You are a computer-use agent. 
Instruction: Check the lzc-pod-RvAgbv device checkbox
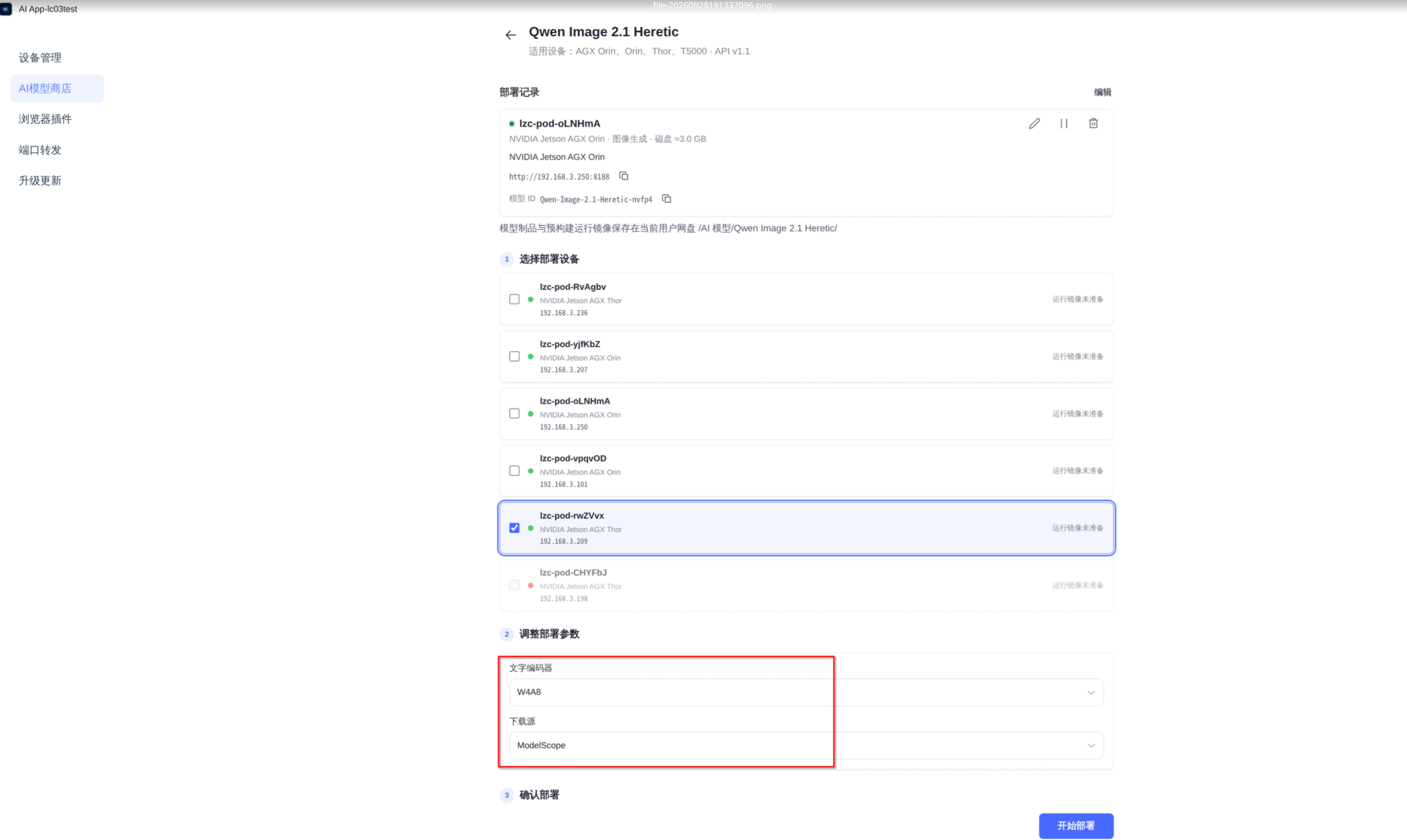[x=514, y=299]
